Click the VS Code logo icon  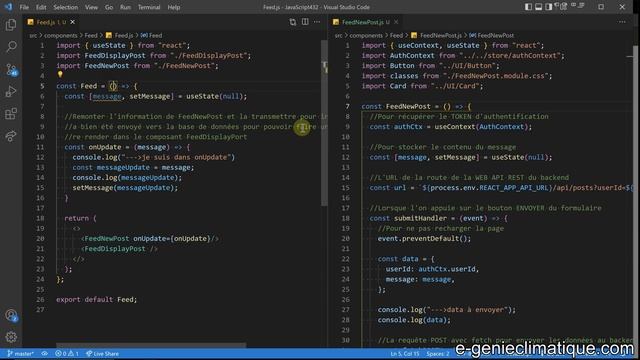tap(8, 7)
